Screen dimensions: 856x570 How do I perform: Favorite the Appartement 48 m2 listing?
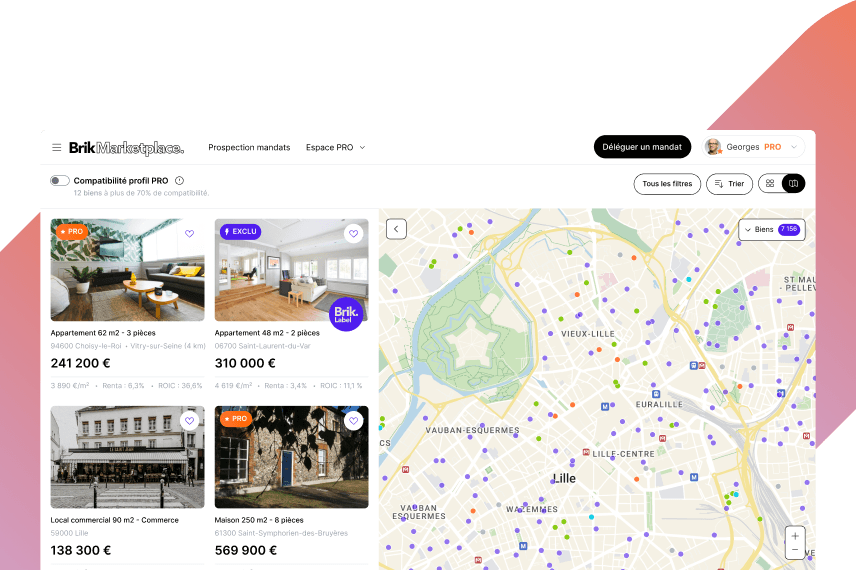tap(354, 234)
